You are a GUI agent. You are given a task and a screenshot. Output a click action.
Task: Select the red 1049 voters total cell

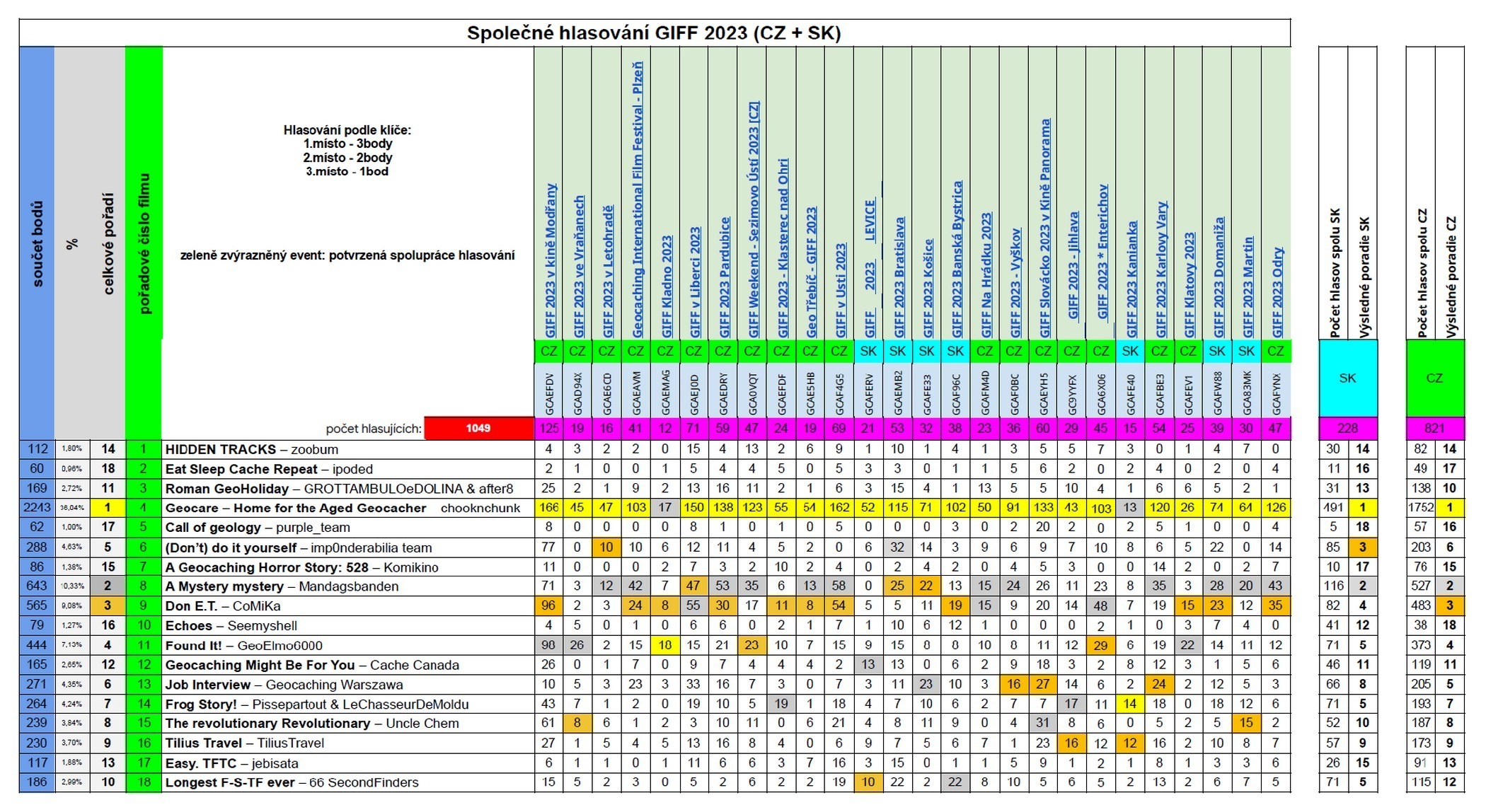[478, 428]
